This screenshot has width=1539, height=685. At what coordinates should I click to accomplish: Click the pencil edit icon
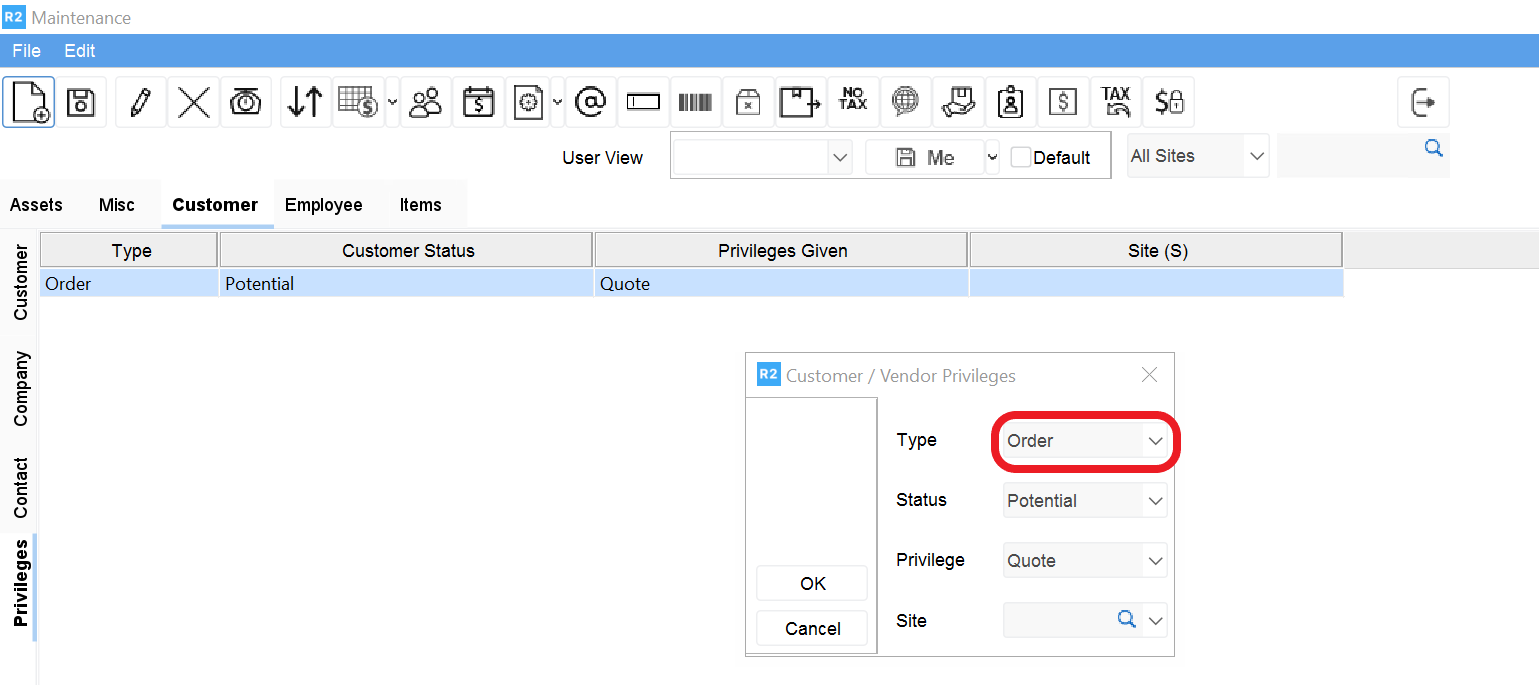pos(141,102)
